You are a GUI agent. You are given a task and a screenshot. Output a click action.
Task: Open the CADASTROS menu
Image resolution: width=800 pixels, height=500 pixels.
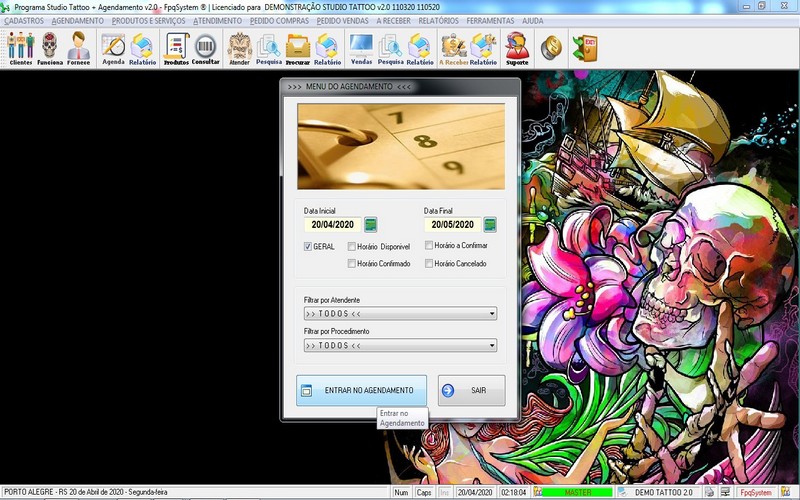point(24,21)
